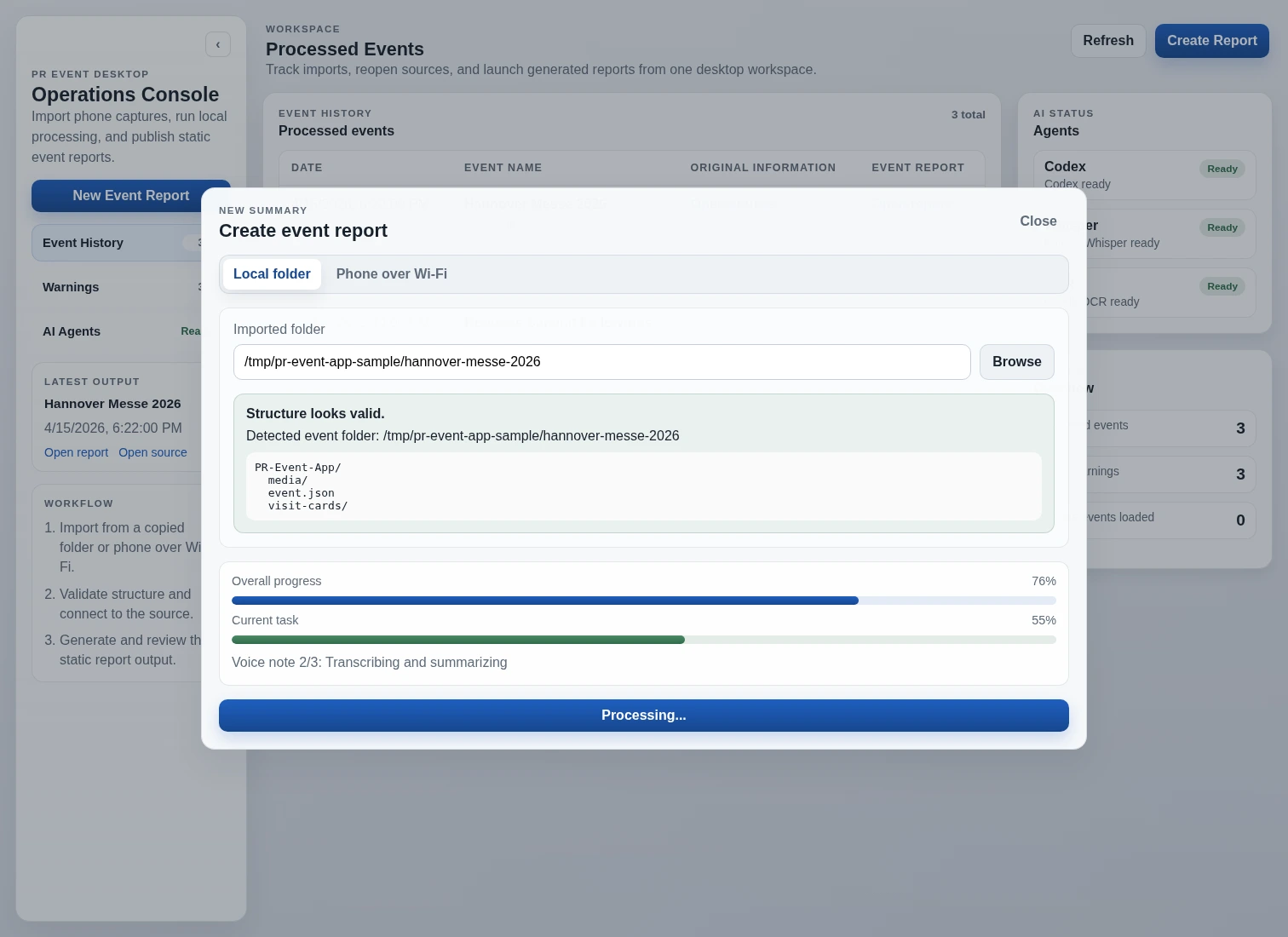The height and width of the screenshot is (937, 1288).
Task: Click the OCR ready status text
Action: pos(1113,302)
